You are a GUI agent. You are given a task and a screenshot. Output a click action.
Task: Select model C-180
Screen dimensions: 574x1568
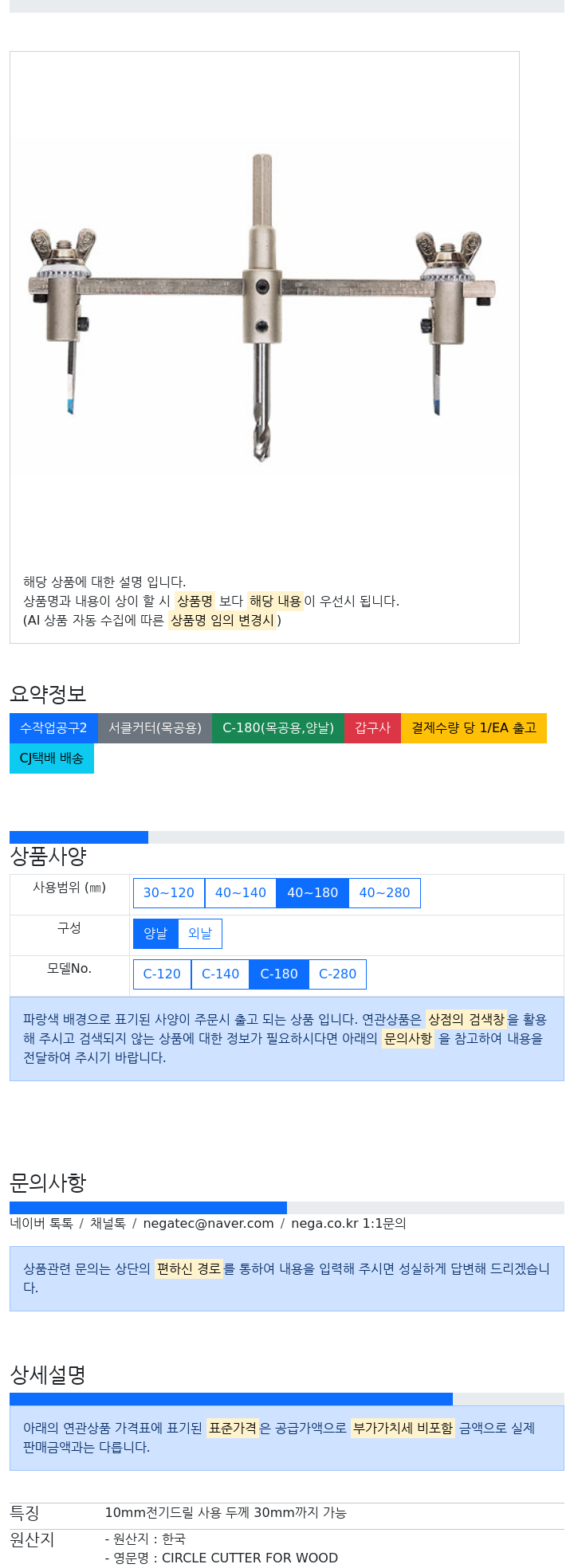(x=279, y=974)
